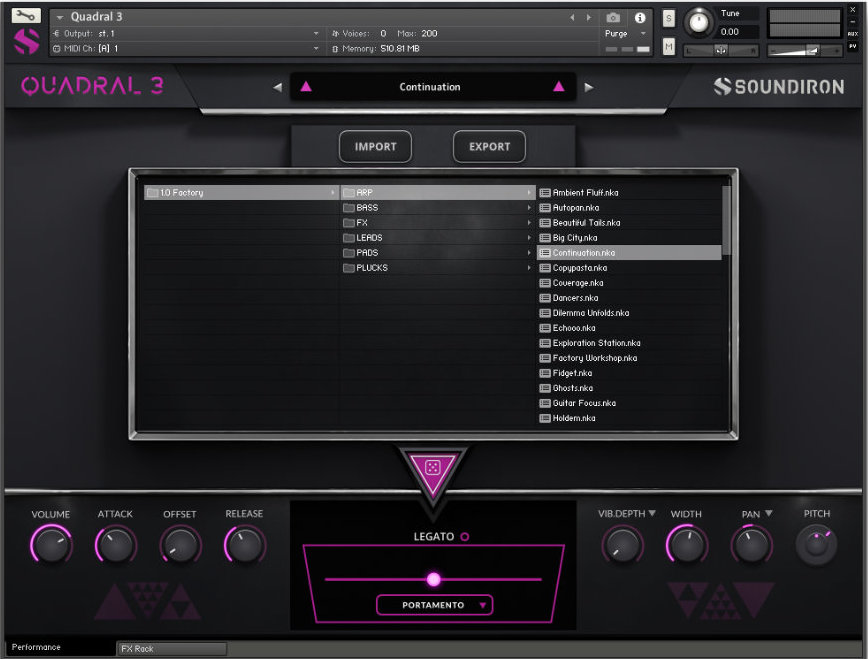Click the dice randomize preset icon
Viewport: 868px width, 659px height.
click(x=434, y=466)
